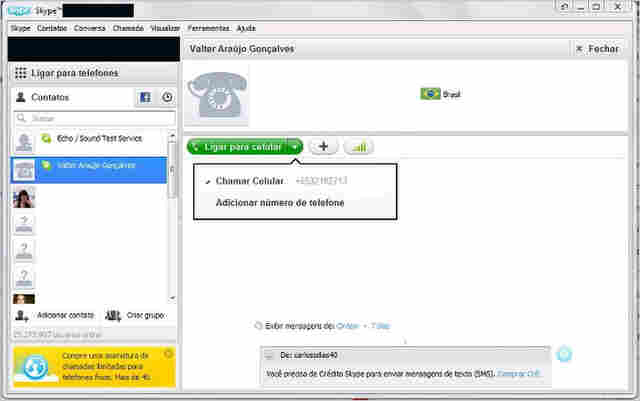The height and width of the screenshot is (401, 640).
Task: Click the plus button to add people
Action: (323, 147)
